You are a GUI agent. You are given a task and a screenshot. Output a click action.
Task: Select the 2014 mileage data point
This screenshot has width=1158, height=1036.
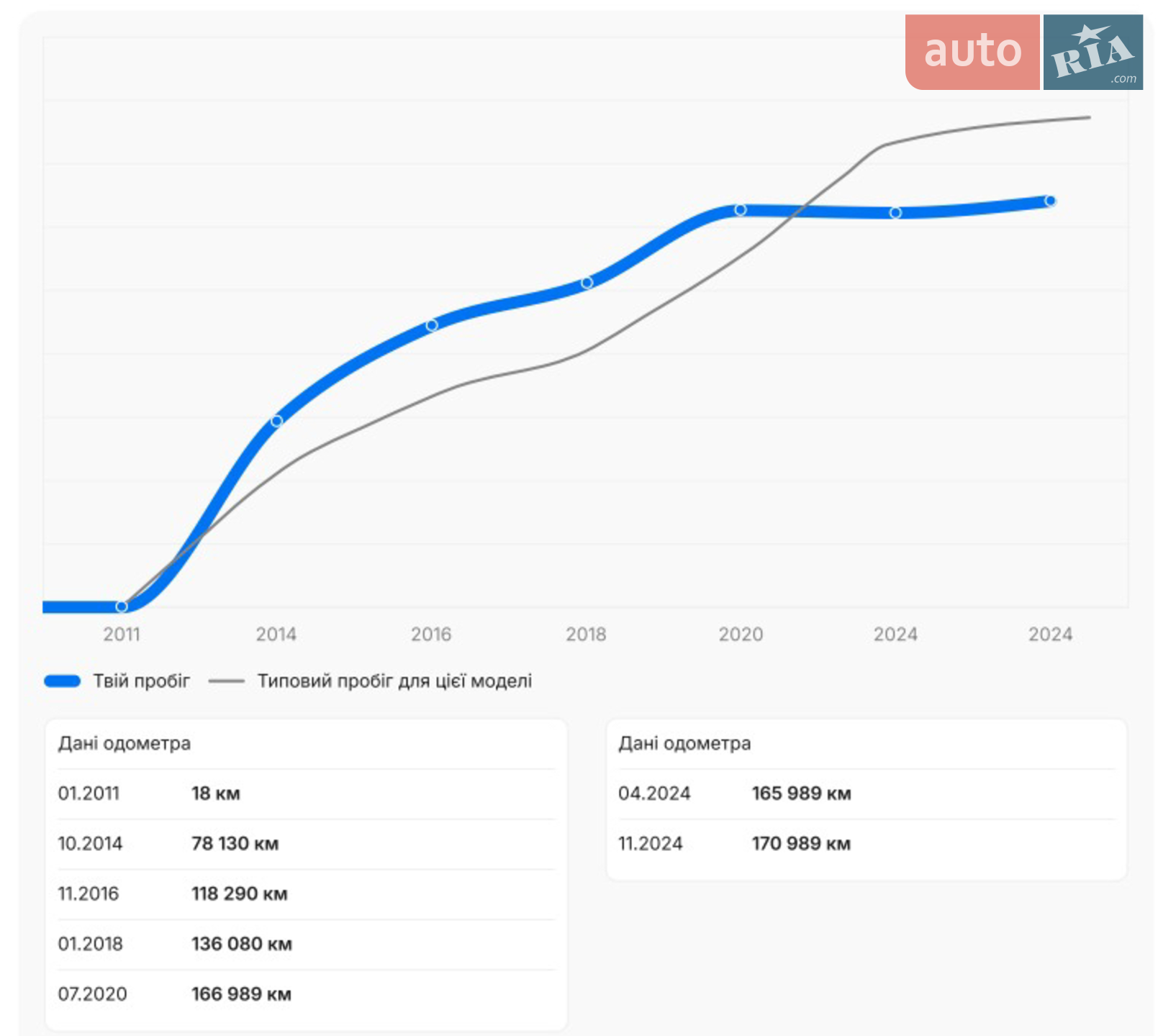click(276, 421)
